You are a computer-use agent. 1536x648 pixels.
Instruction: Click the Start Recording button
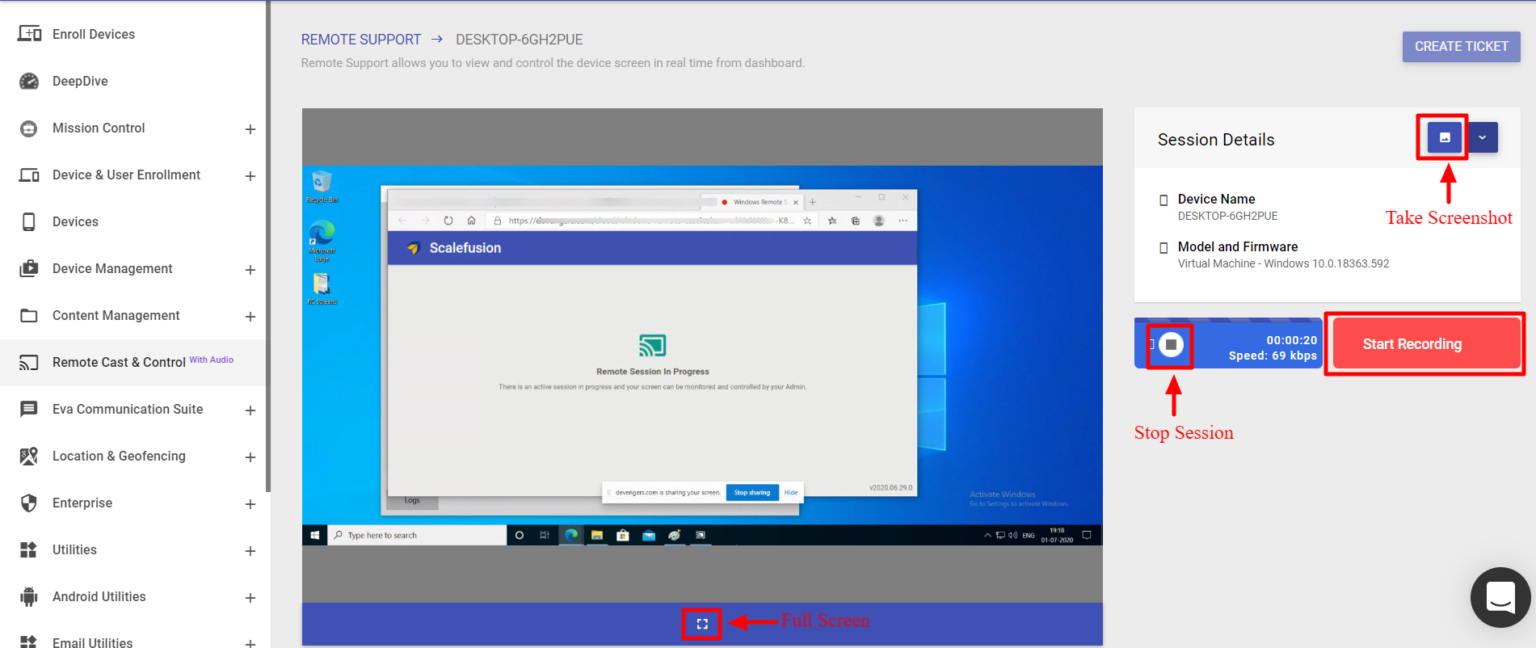click(1425, 343)
